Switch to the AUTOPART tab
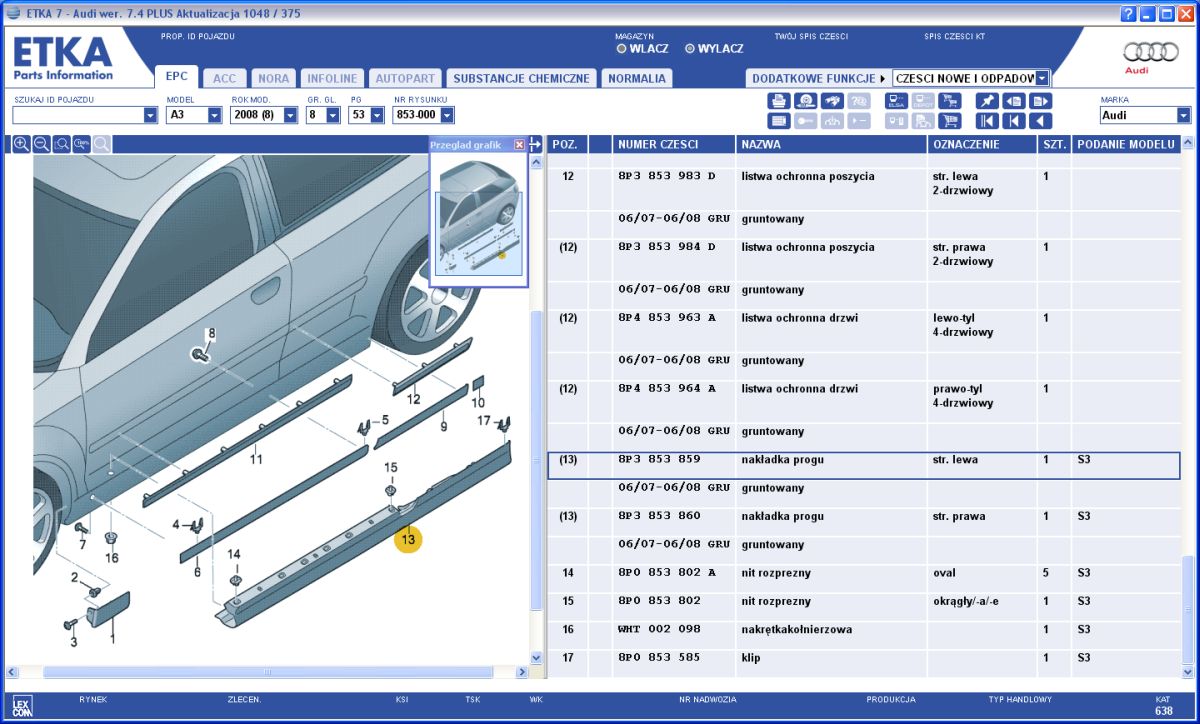 tap(404, 78)
